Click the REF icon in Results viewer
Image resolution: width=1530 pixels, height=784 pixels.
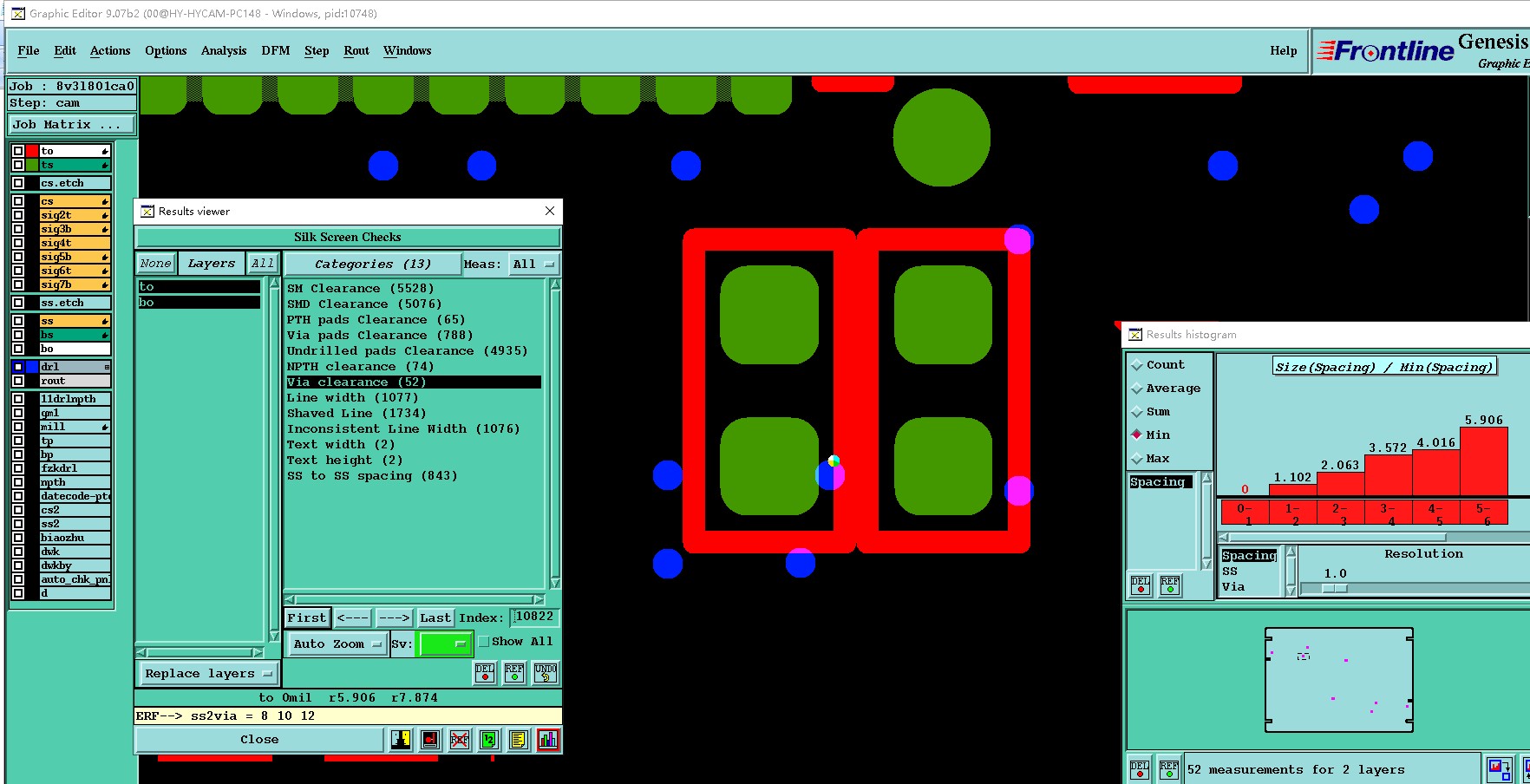click(x=514, y=673)
